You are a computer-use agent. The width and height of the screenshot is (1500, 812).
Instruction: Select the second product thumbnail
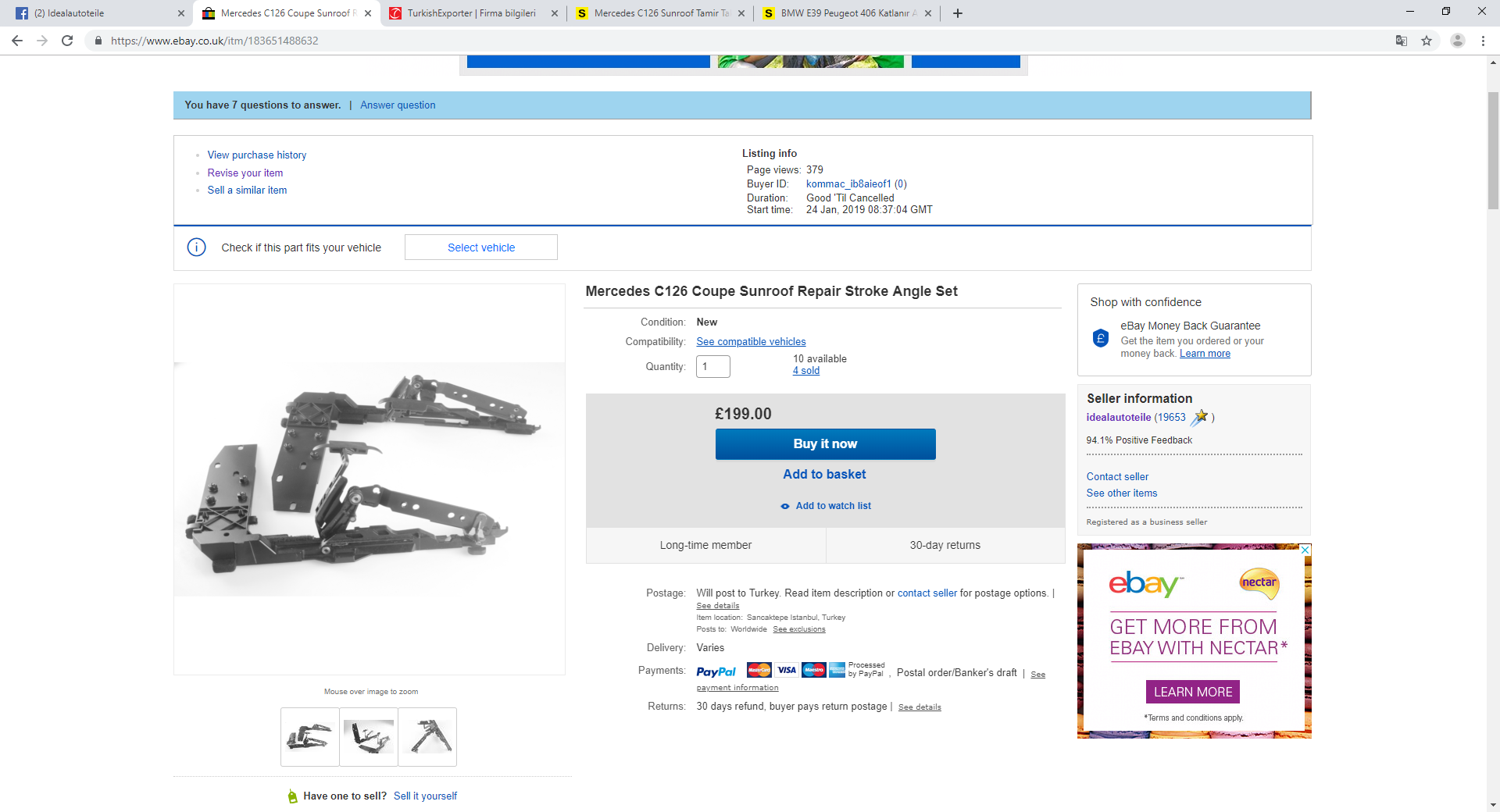pos(369,737)
